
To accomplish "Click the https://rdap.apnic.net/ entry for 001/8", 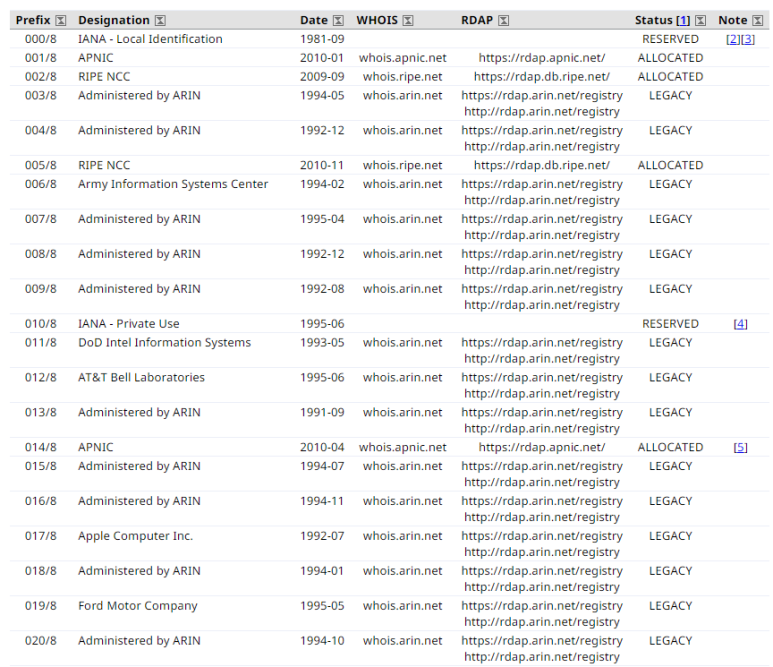I will point(541,58).
